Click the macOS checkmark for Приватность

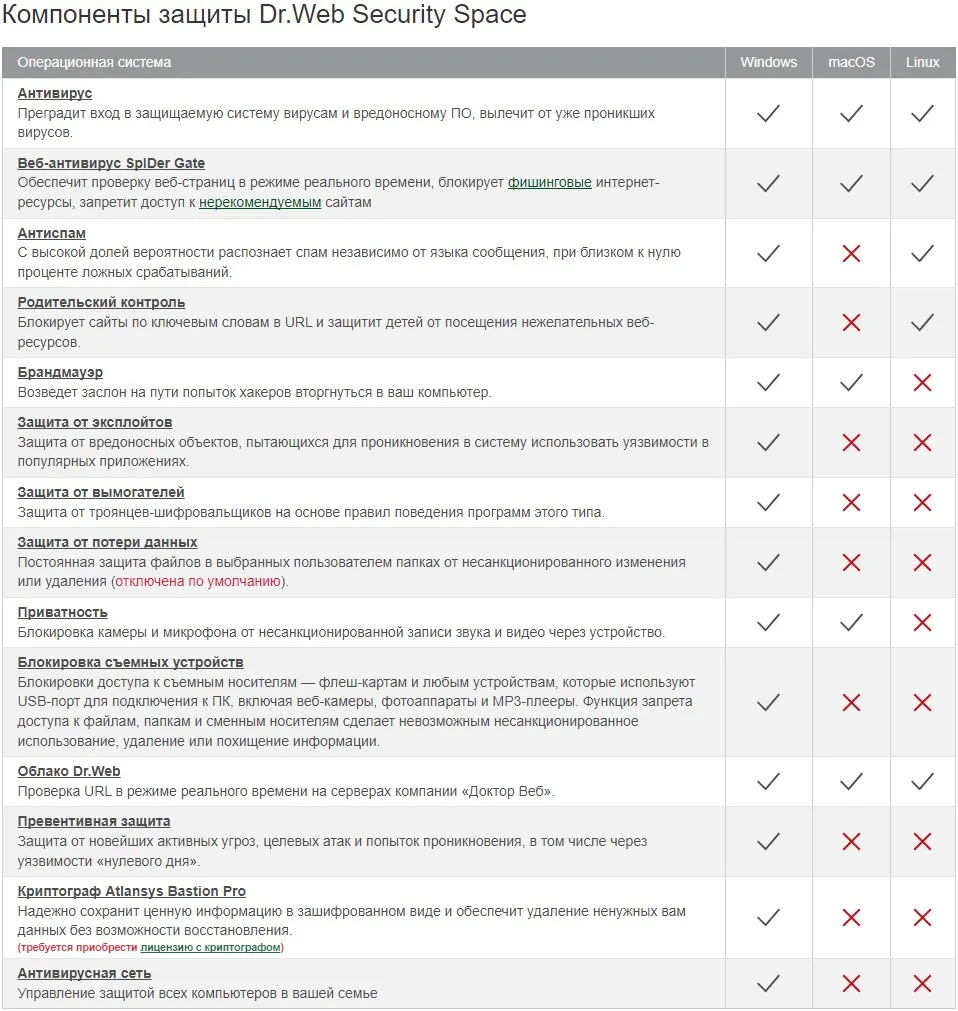(x=851, y=622)
